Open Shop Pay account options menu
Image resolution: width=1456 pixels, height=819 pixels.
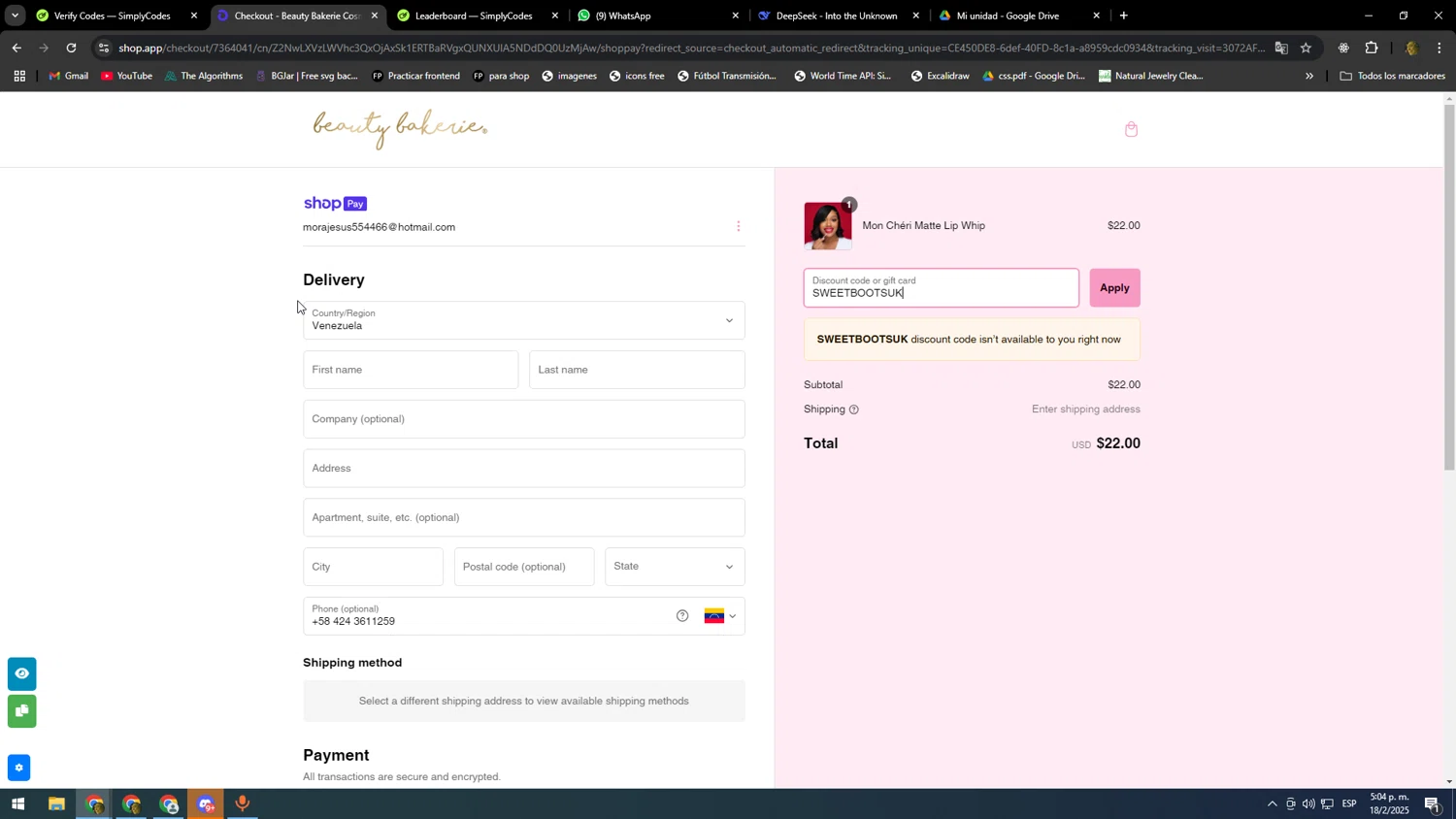[739, 226]
